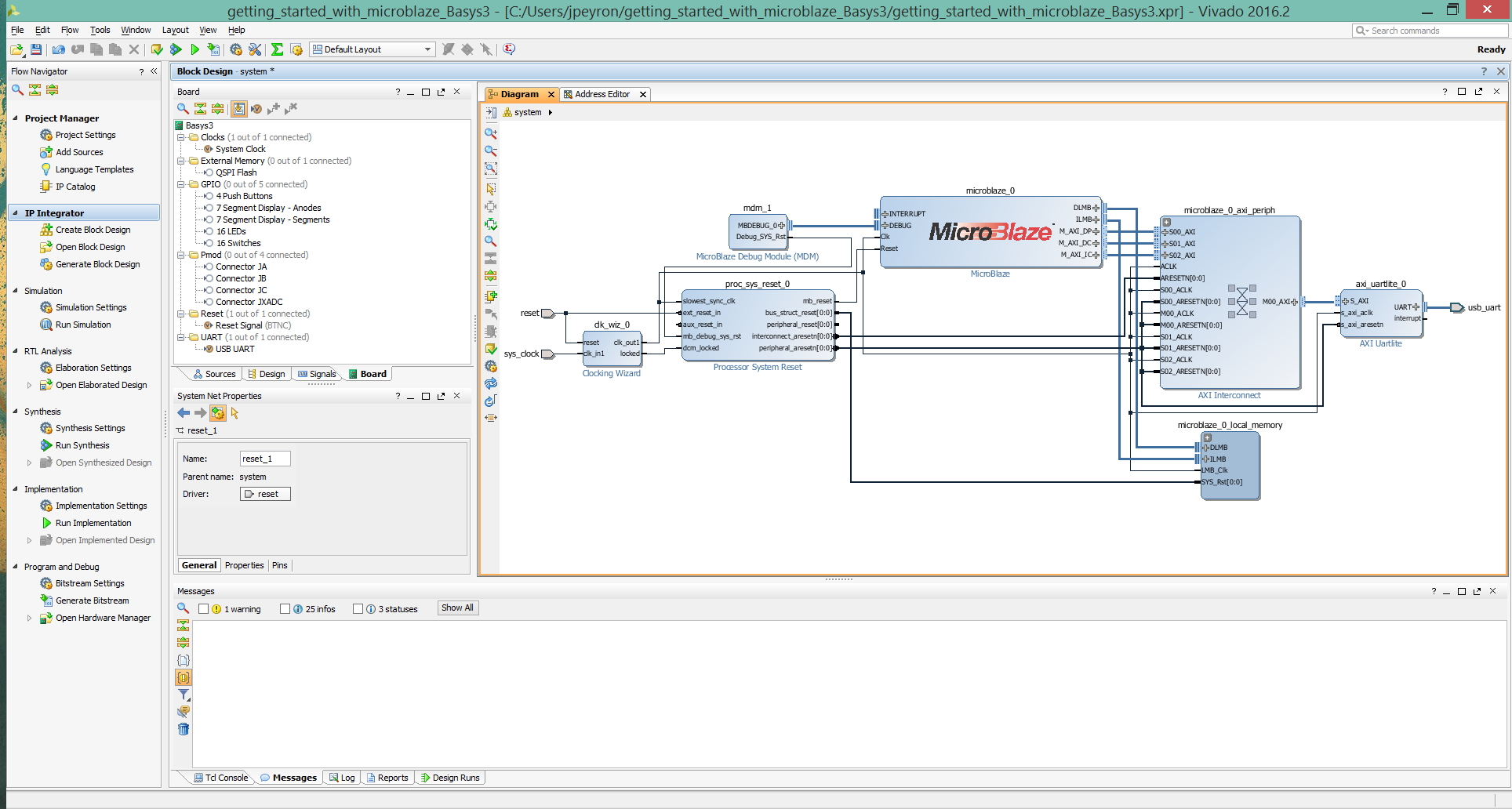
Task: Toggle the 3 statuses checkbox in Messages
Action: click(x=358, y=609)
